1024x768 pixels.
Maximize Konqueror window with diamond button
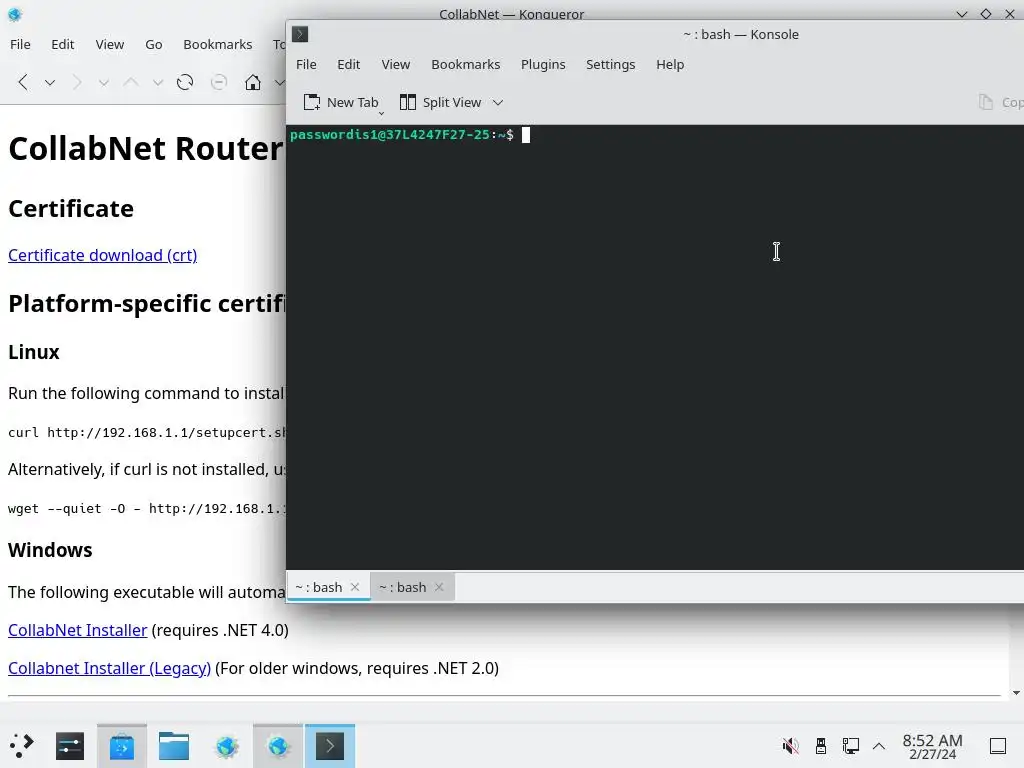coord(985,14)
